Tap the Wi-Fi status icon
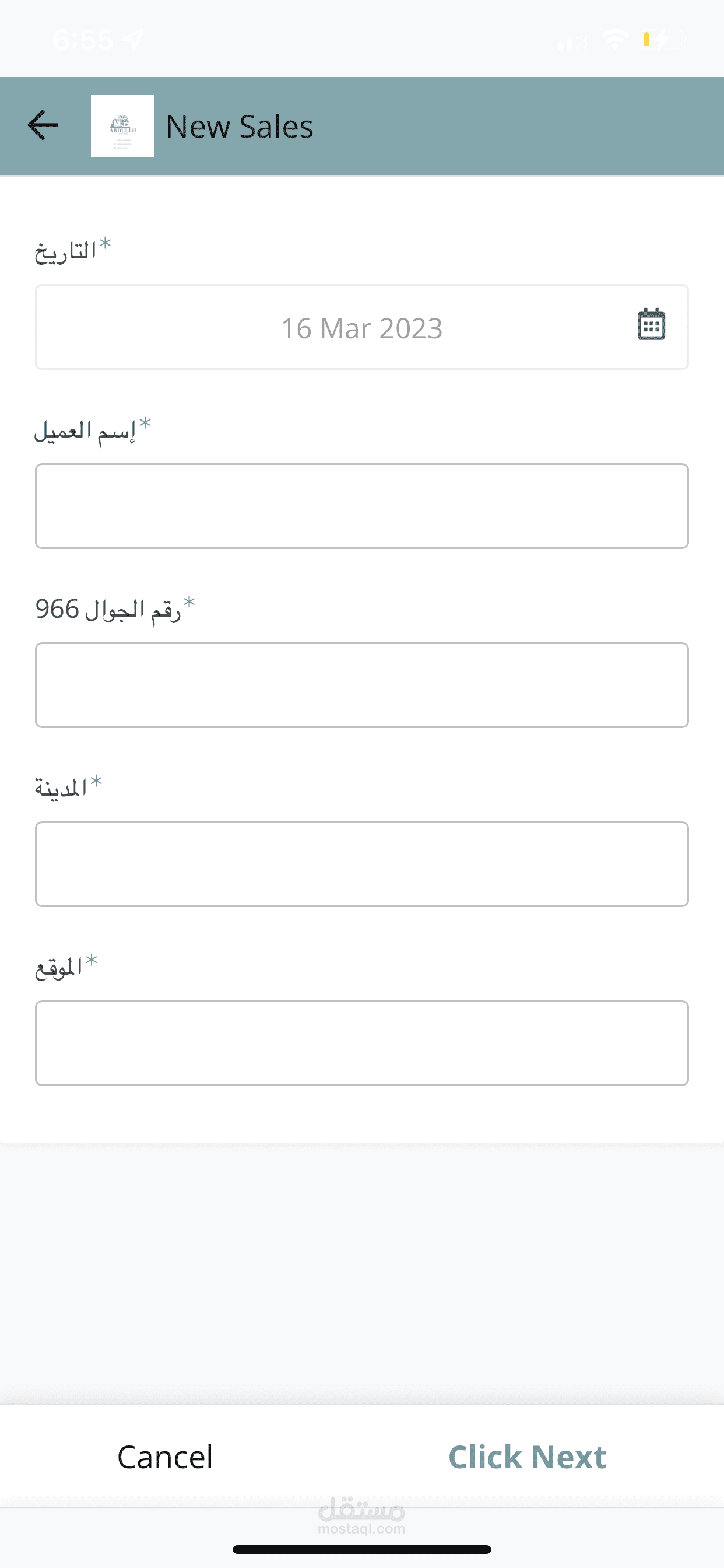Viewport: 724px width, 1568px height. coord(614,40)
